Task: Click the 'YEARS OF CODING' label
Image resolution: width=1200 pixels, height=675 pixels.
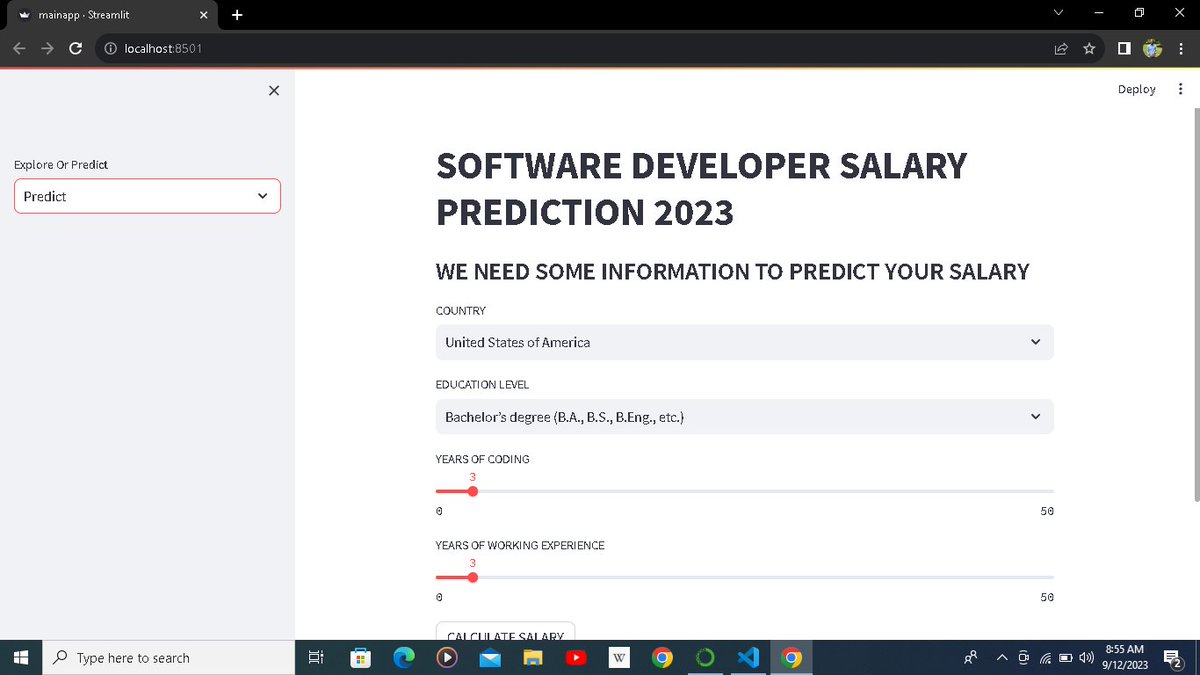Action: pos(483,459)
